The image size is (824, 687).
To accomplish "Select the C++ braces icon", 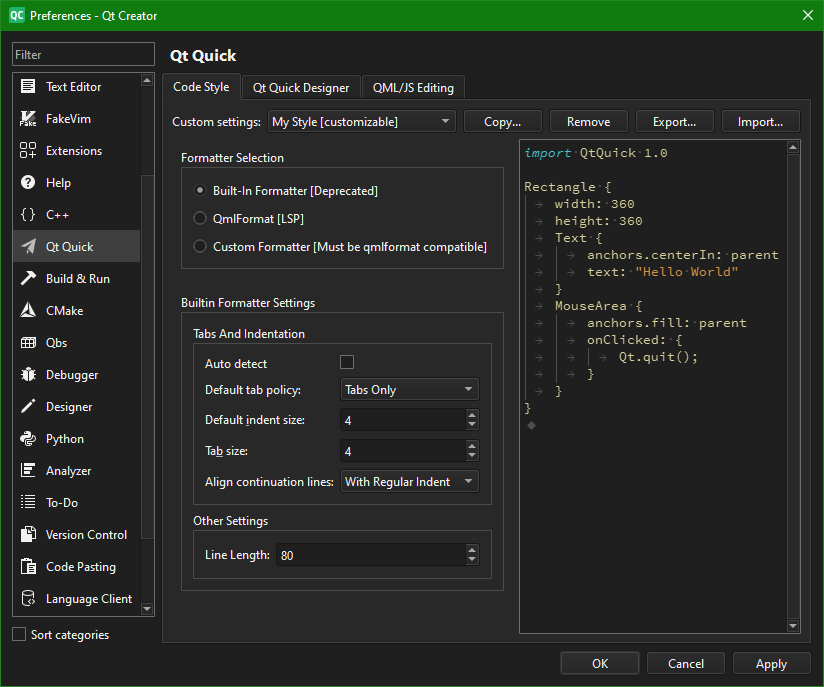I will [28, 214].
